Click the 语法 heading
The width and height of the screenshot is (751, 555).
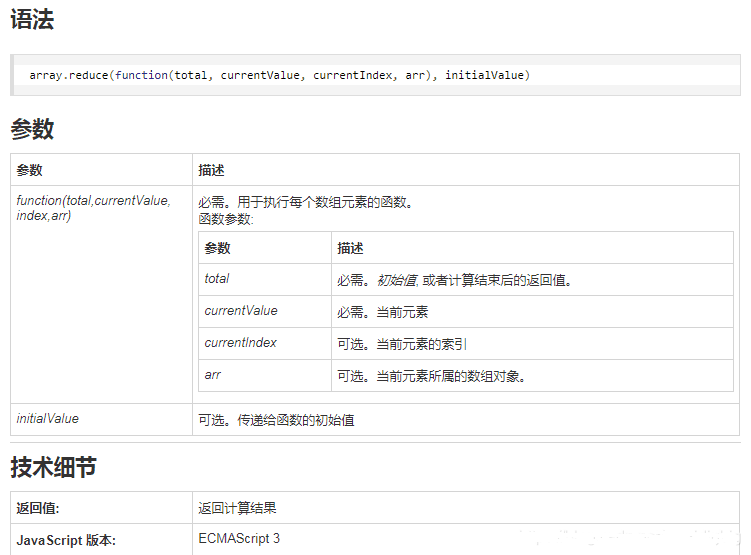pos(32,20)
